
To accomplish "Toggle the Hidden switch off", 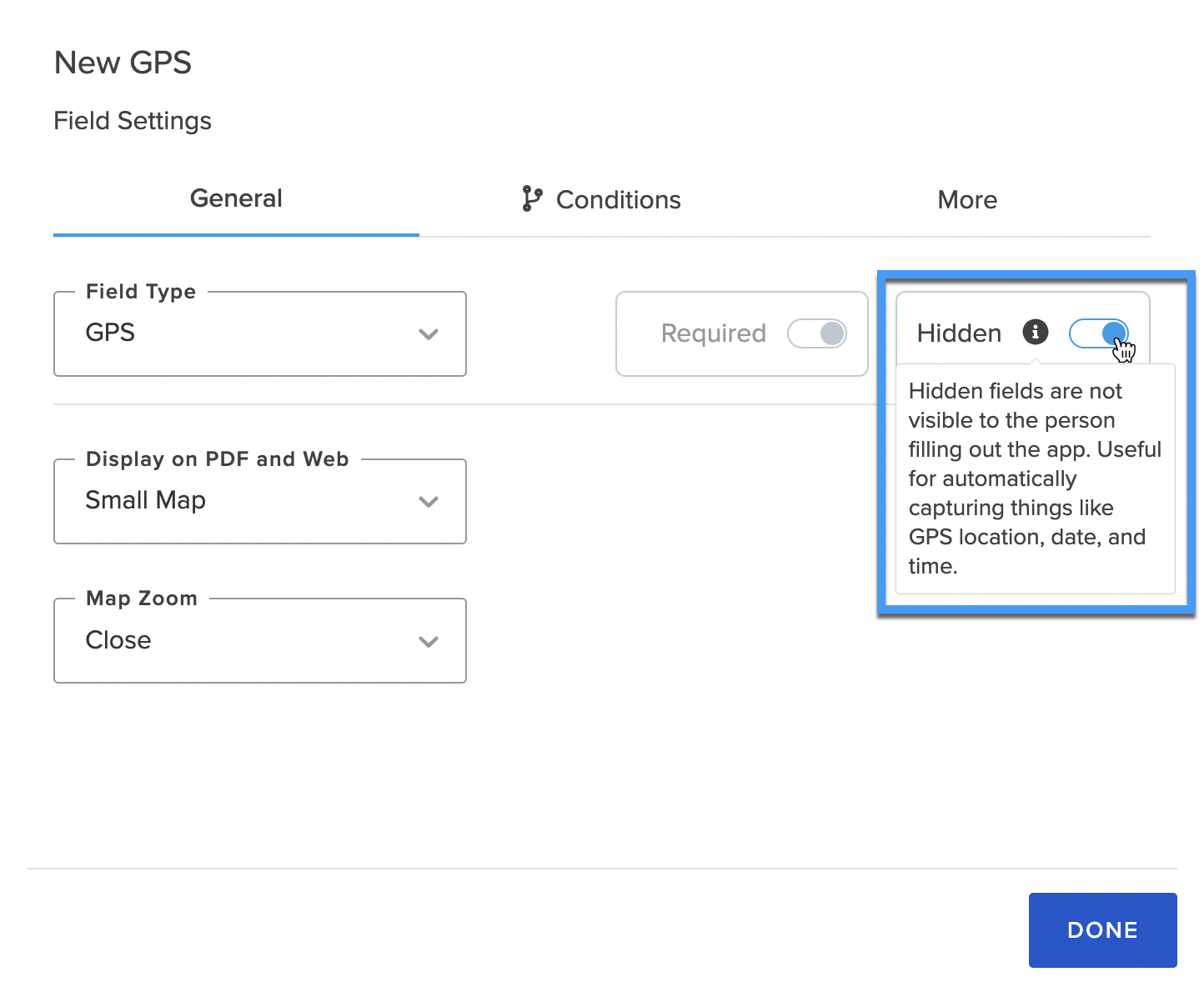I will point(1099,333).
